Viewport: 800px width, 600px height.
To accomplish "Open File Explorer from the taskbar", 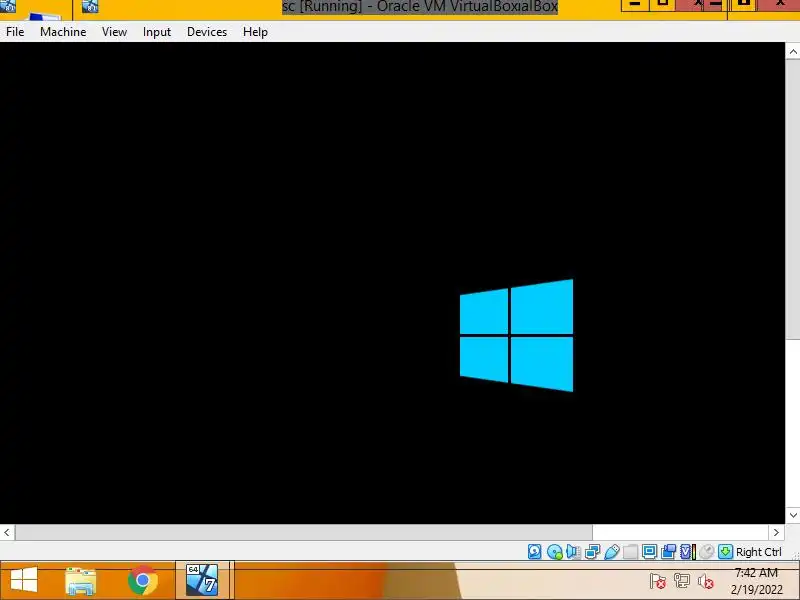I will pos(81,581).
